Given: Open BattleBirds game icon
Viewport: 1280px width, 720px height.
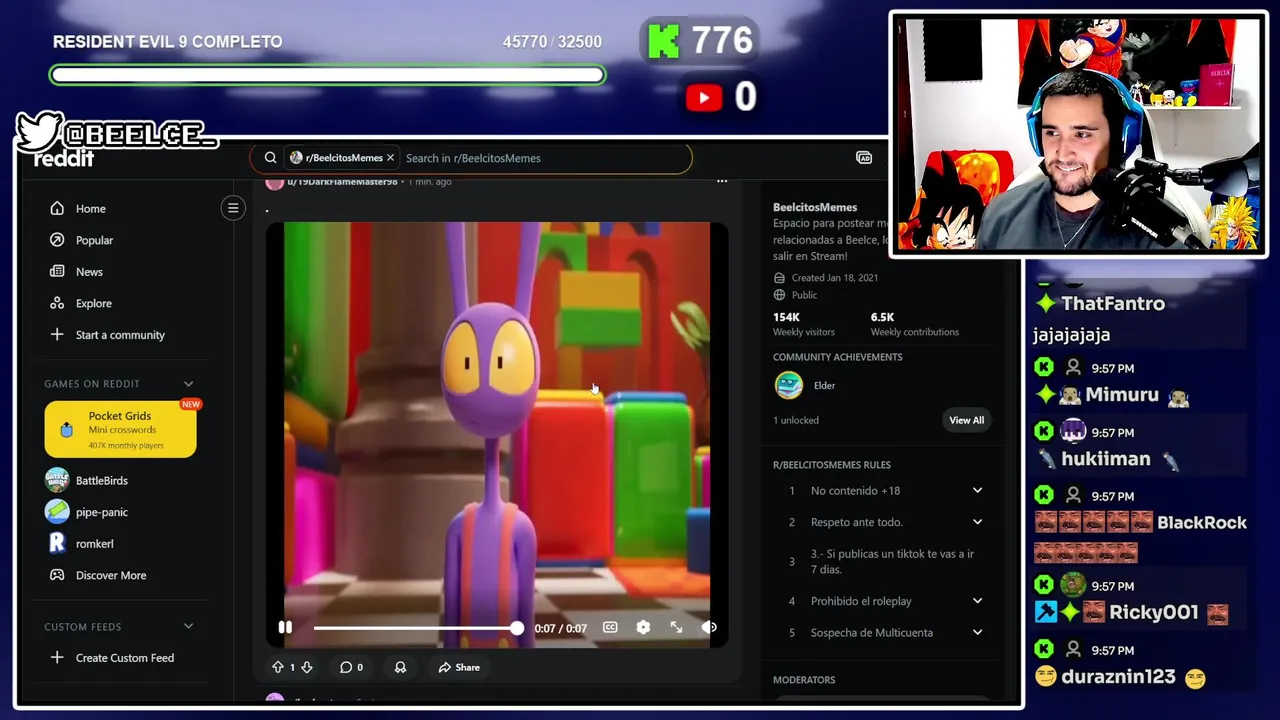Looking at the screenshot, I should click(x=57, y=480).
